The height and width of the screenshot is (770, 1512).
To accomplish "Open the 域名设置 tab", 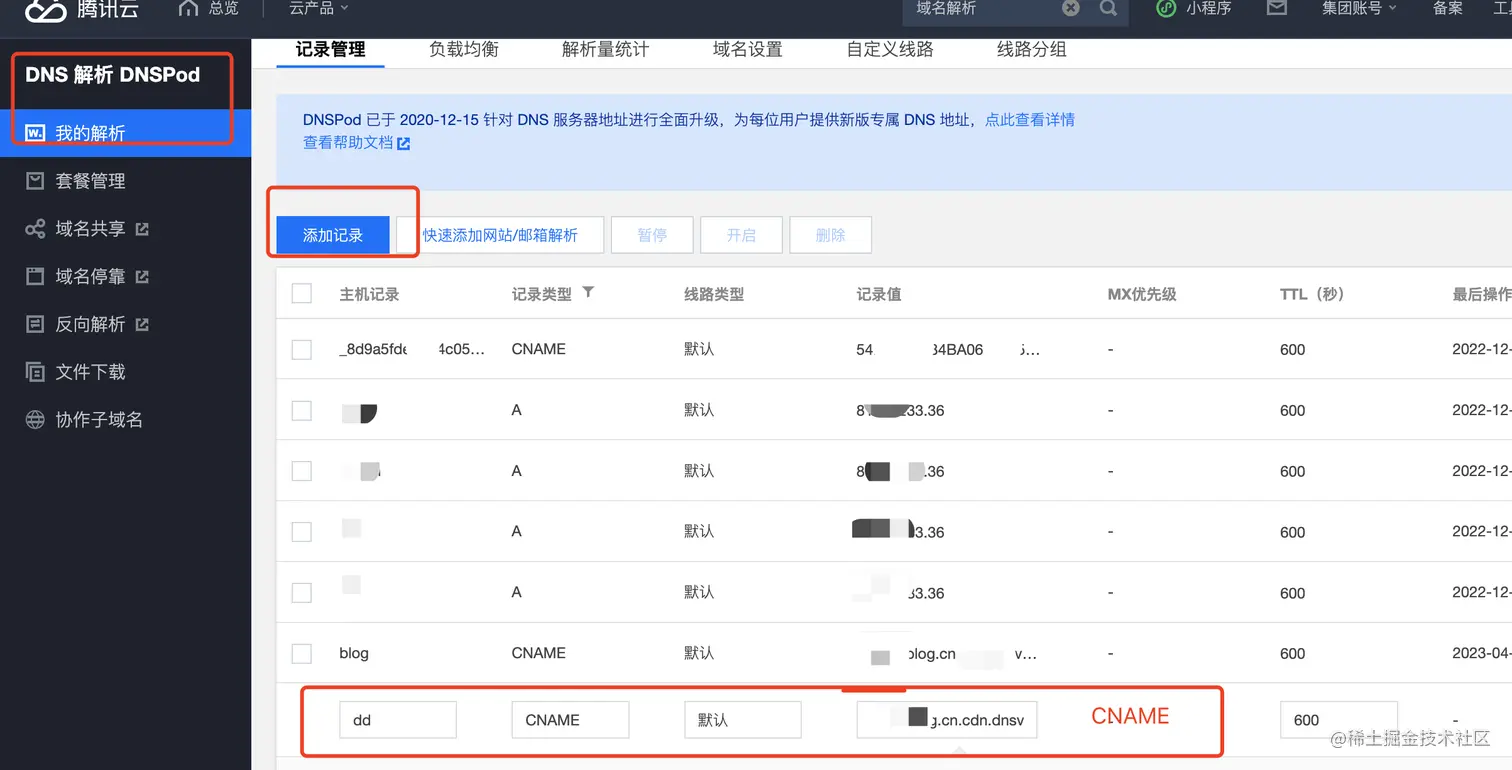I will (x=748, y=49).
